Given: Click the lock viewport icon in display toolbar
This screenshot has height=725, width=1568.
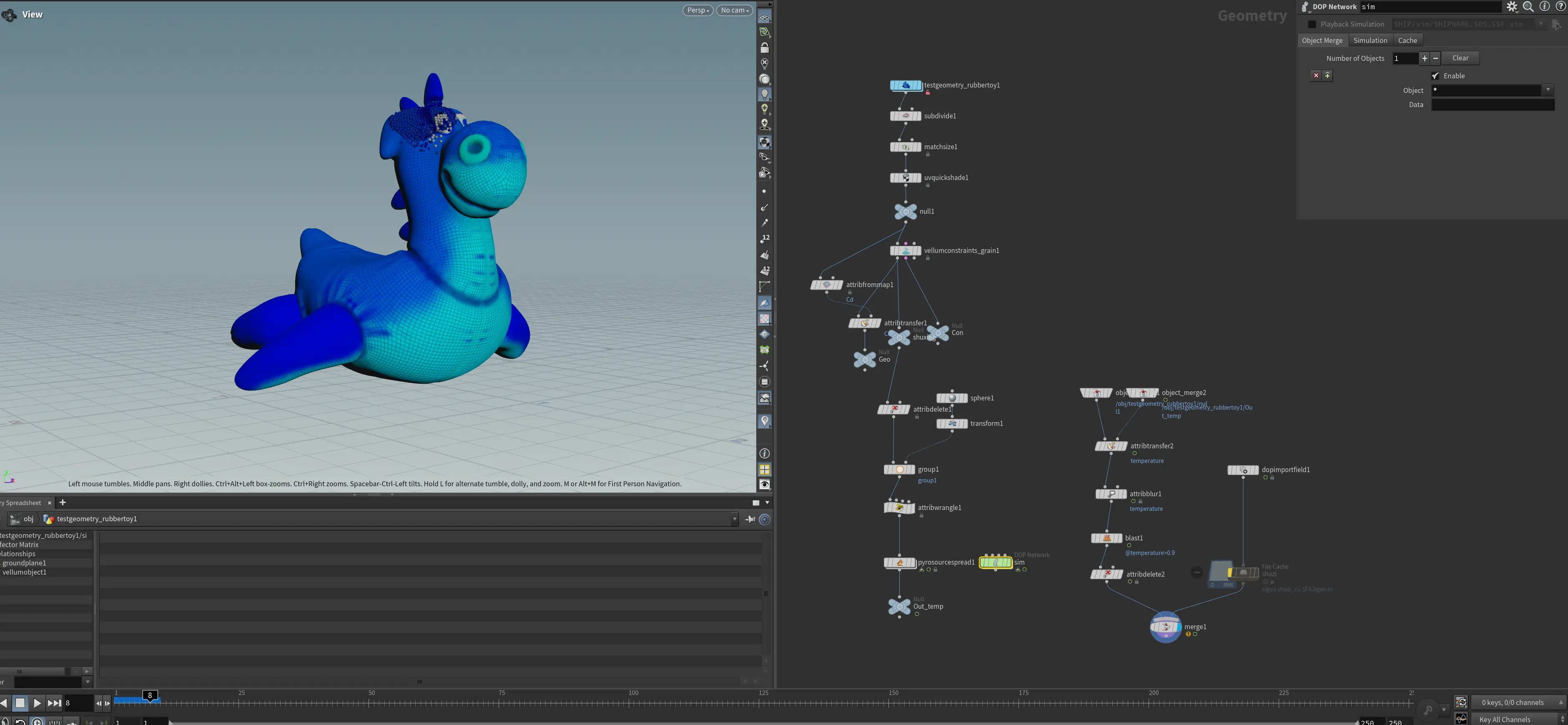Looking at the screenshot, I should (x=765, y=47).
